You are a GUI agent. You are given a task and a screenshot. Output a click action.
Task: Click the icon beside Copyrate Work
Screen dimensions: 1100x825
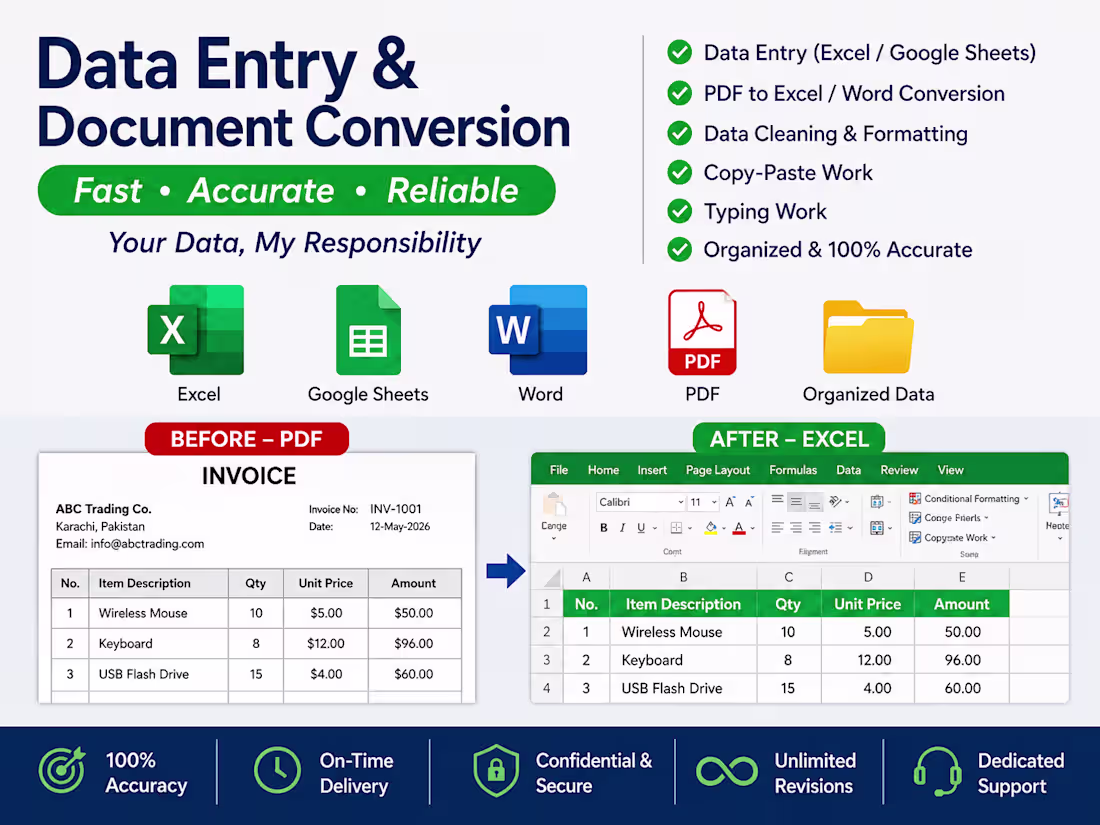915,537
